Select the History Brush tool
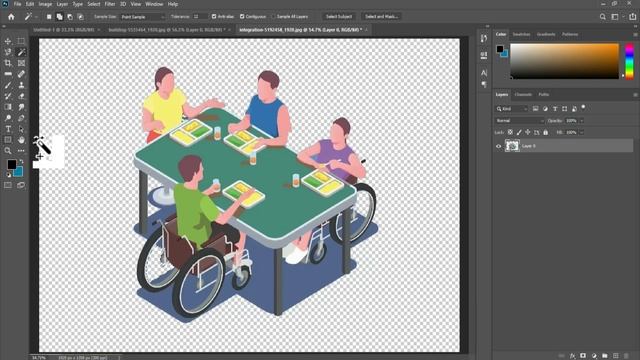This screenshot has width=640, height=360. tap(8, 96)
